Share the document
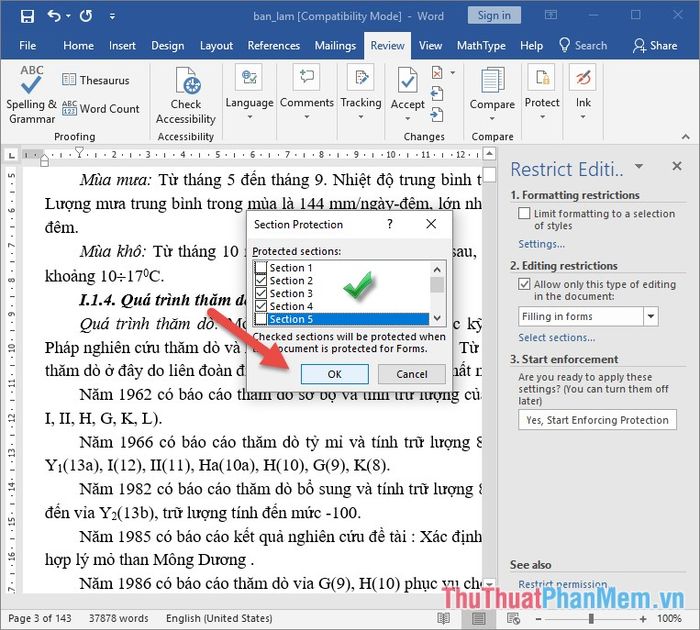The image size is (700, 630). tap(654, 46)
